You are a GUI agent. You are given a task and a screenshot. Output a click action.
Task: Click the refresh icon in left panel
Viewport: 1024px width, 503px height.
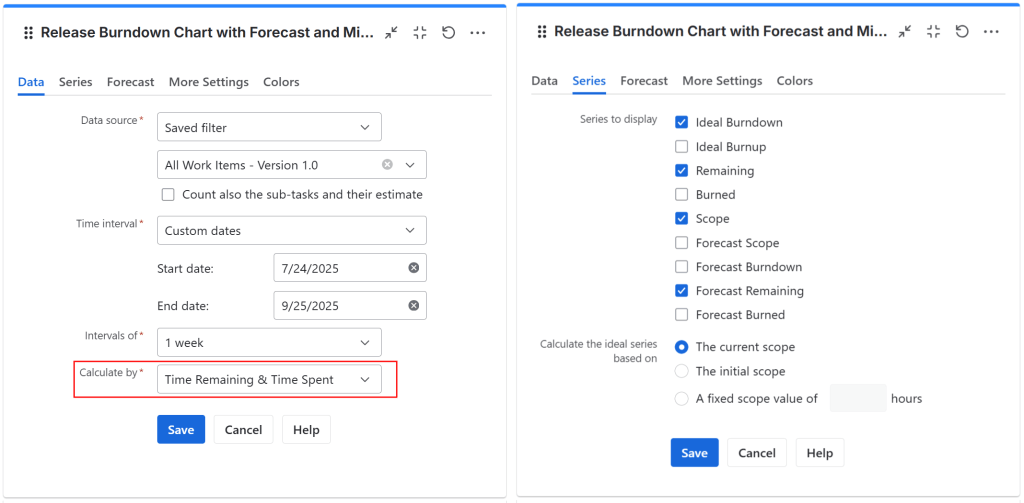tap(449, 33)
